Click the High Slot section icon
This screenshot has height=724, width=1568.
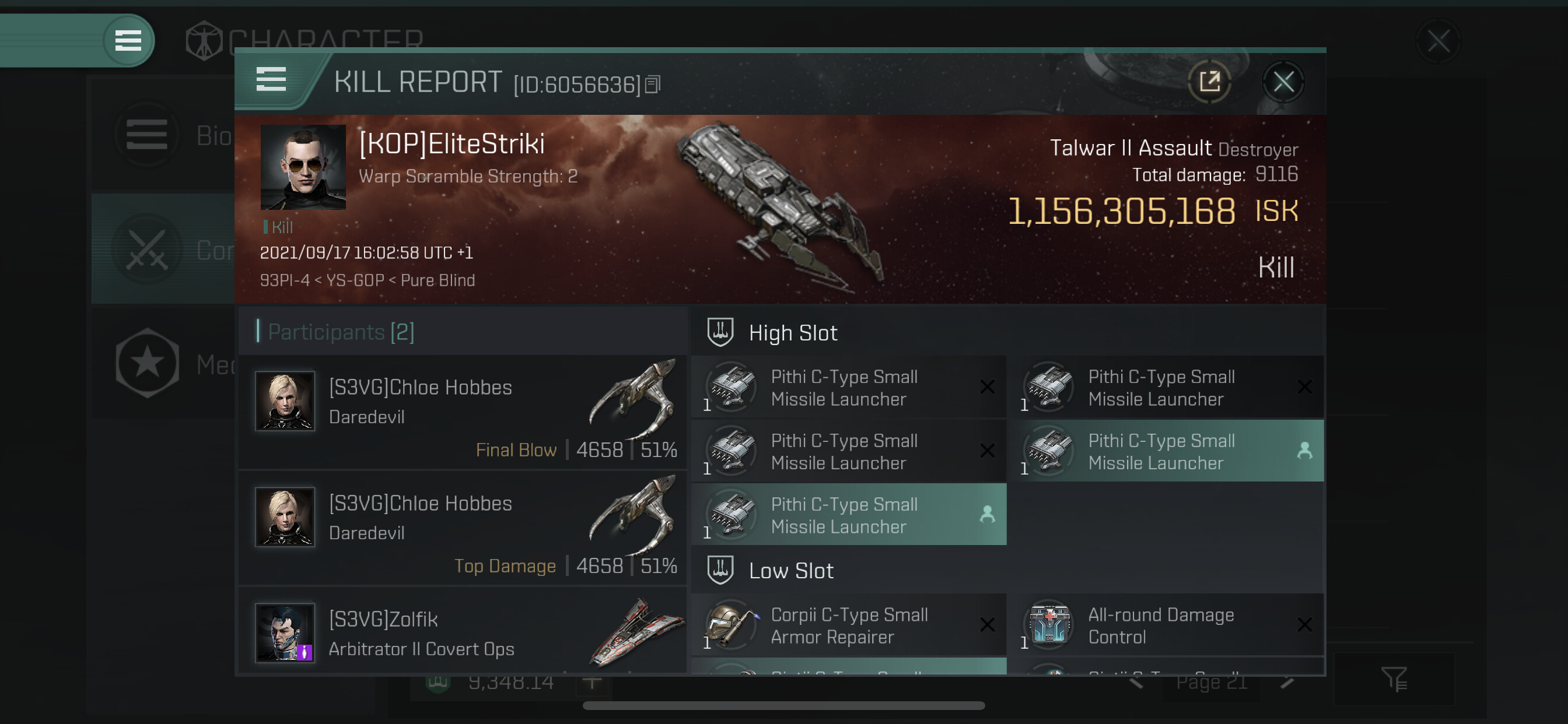(x=720, y=332)
